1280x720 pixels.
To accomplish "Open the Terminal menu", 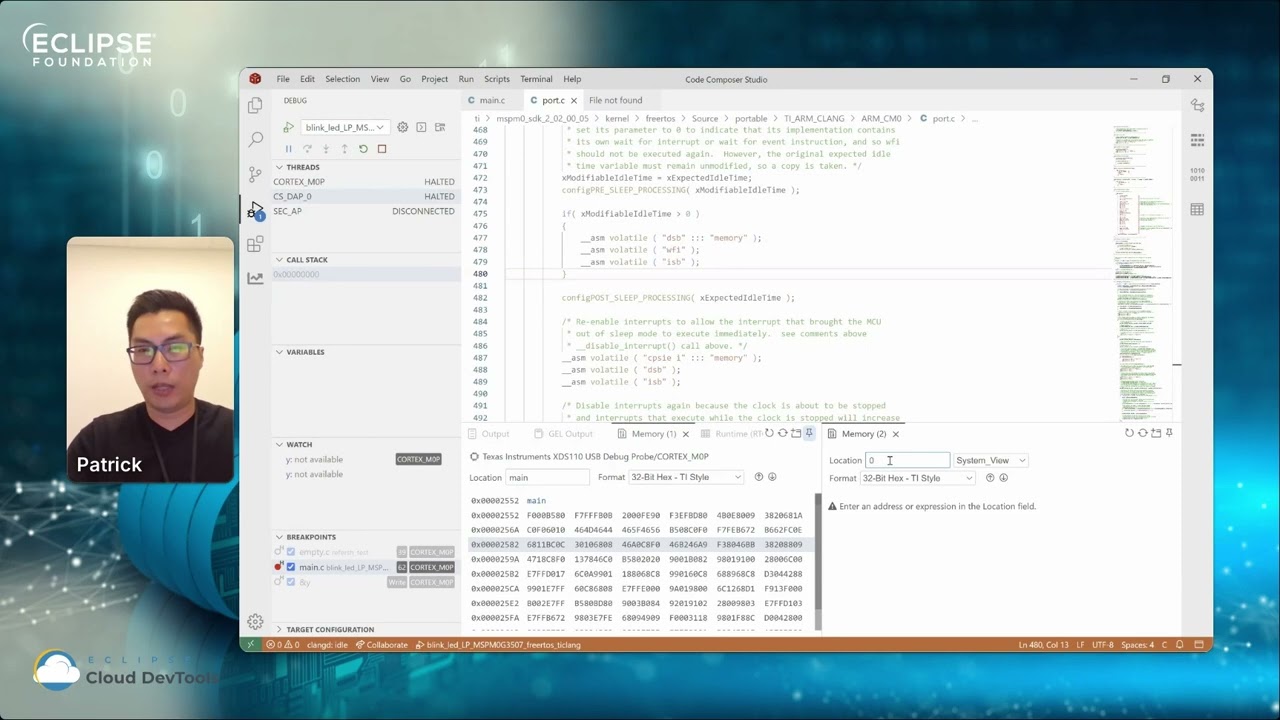I will (536, 79).
